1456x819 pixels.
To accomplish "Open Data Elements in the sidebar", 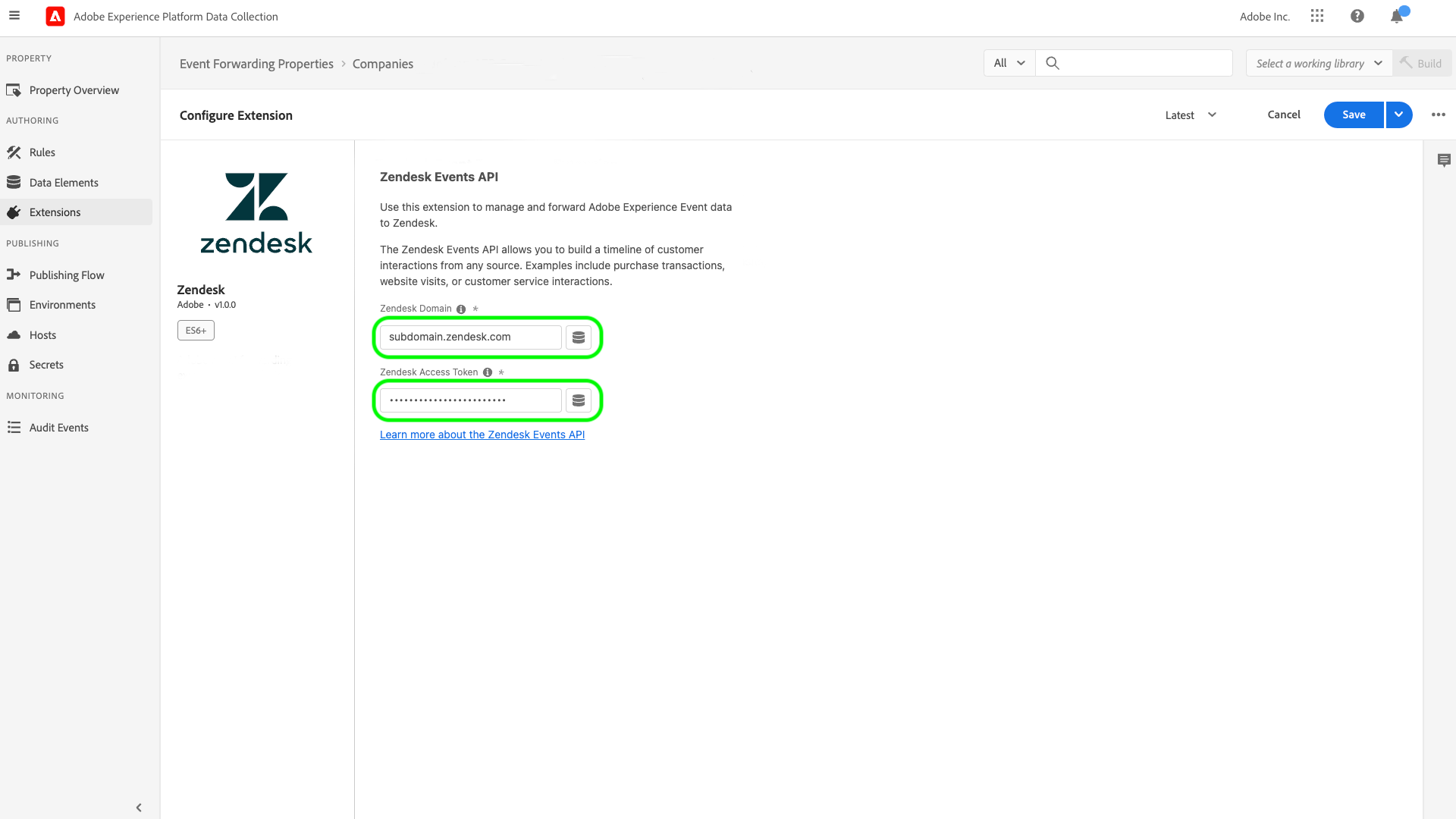I will [64, 183].
